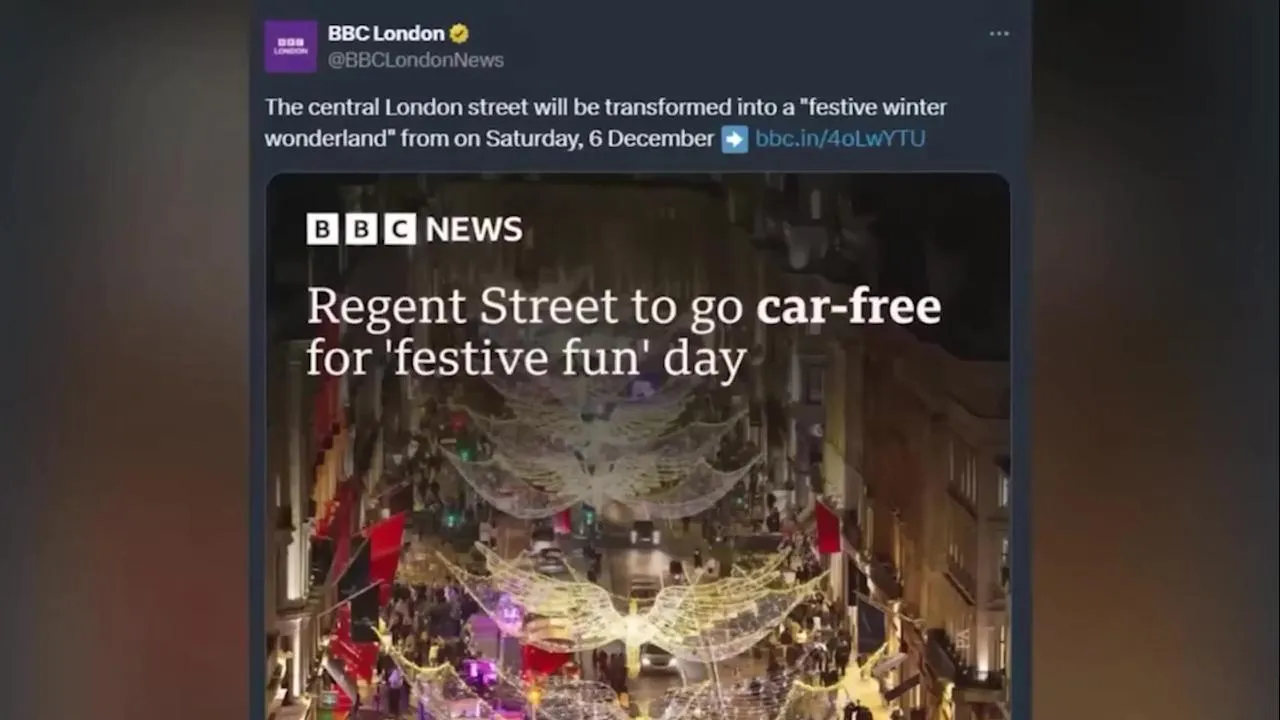
Task: Open the BBC London profile avatar
Action: (290, 46)
